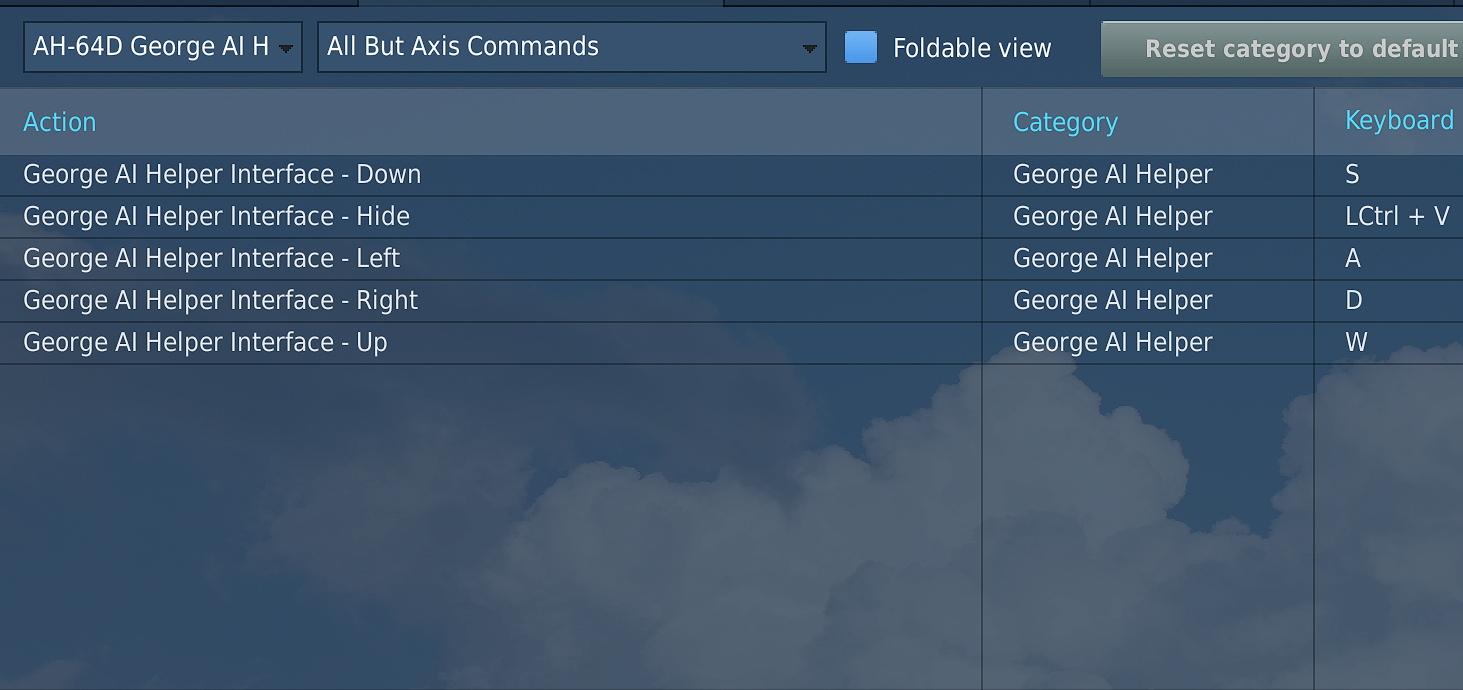
Task: Click the LCtrl + V binding cell
Action: [x=1389, y=217]
